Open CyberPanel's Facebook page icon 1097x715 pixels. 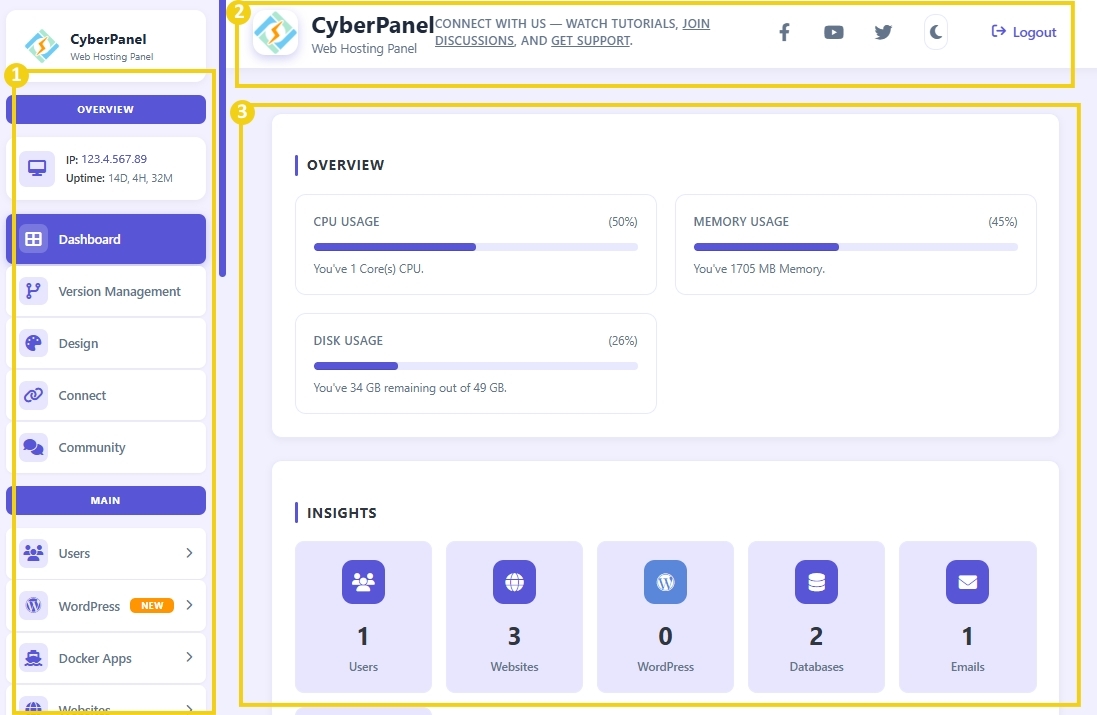pos(784,32)
